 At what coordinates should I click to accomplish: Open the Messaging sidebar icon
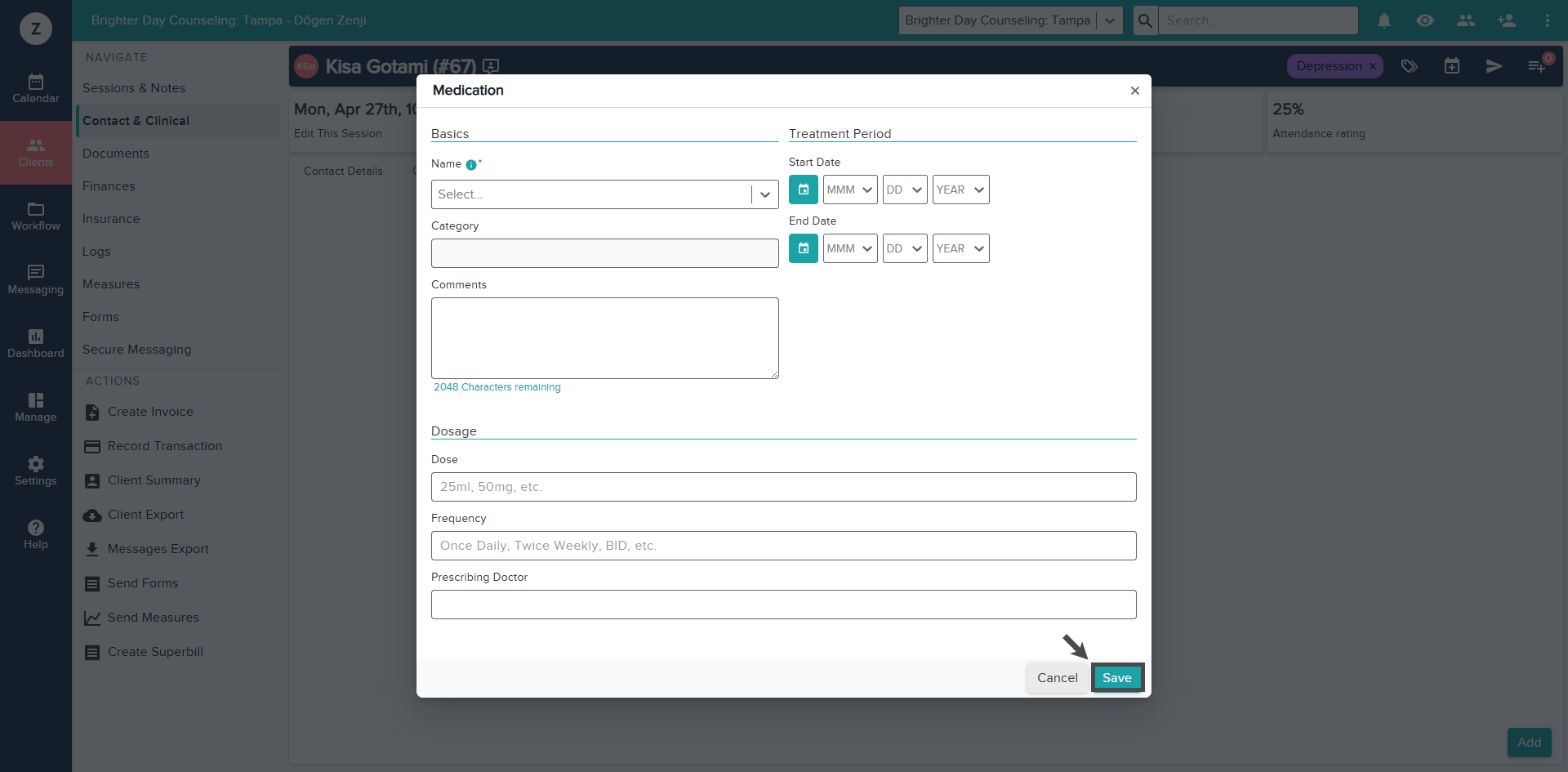click(36, 280)
